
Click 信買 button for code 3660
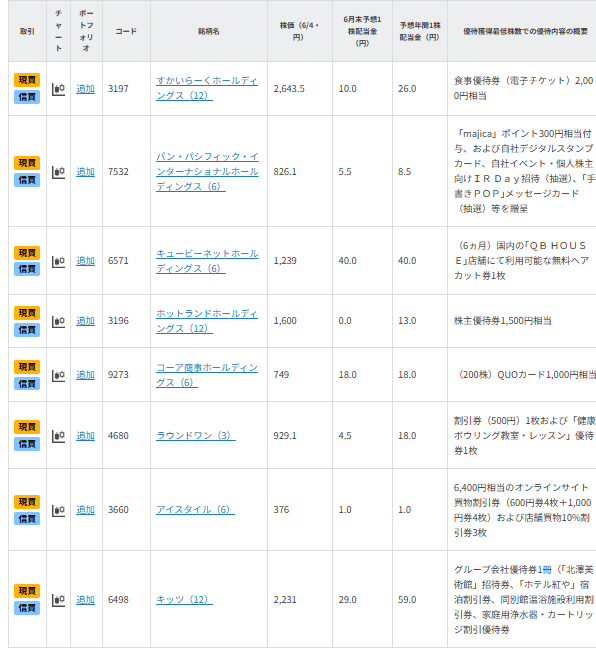click(27, 519)
